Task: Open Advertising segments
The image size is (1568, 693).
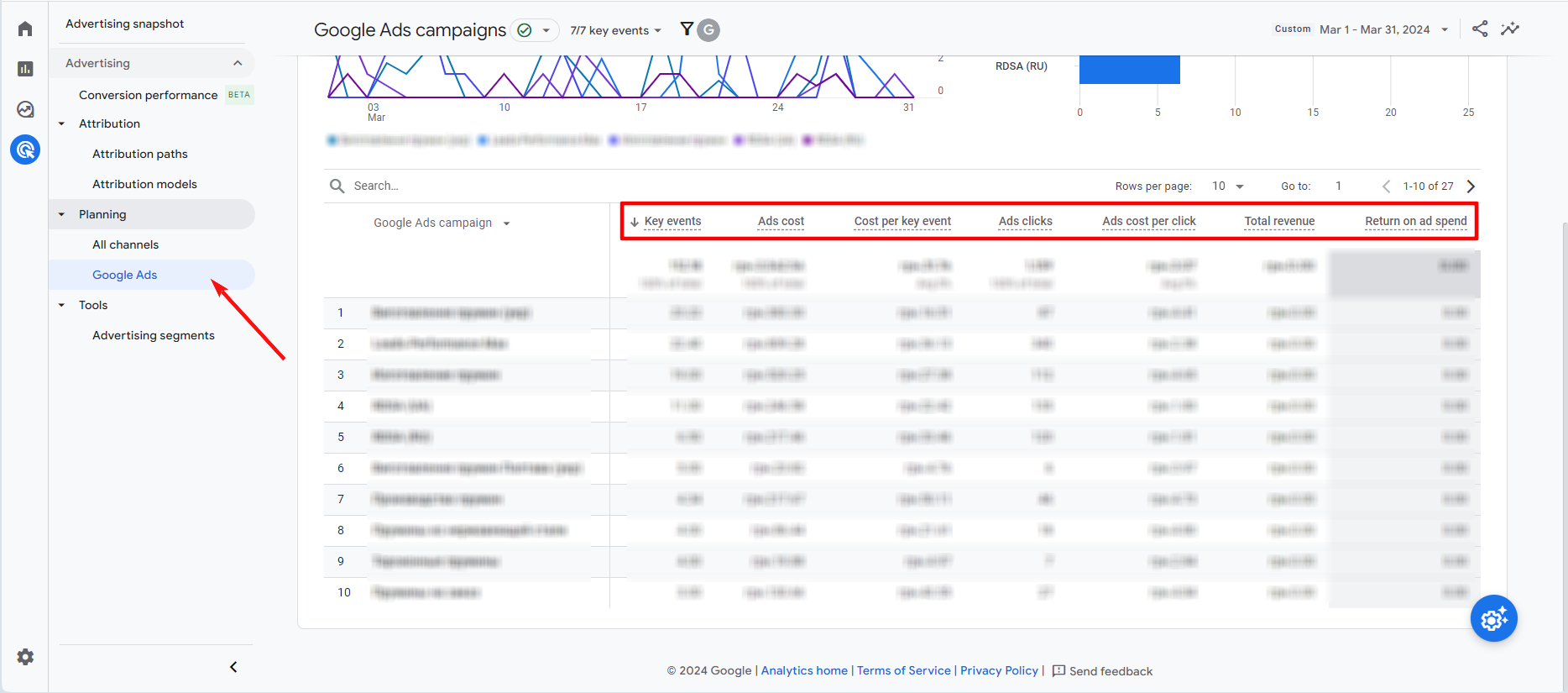Action: pos(154,335)
